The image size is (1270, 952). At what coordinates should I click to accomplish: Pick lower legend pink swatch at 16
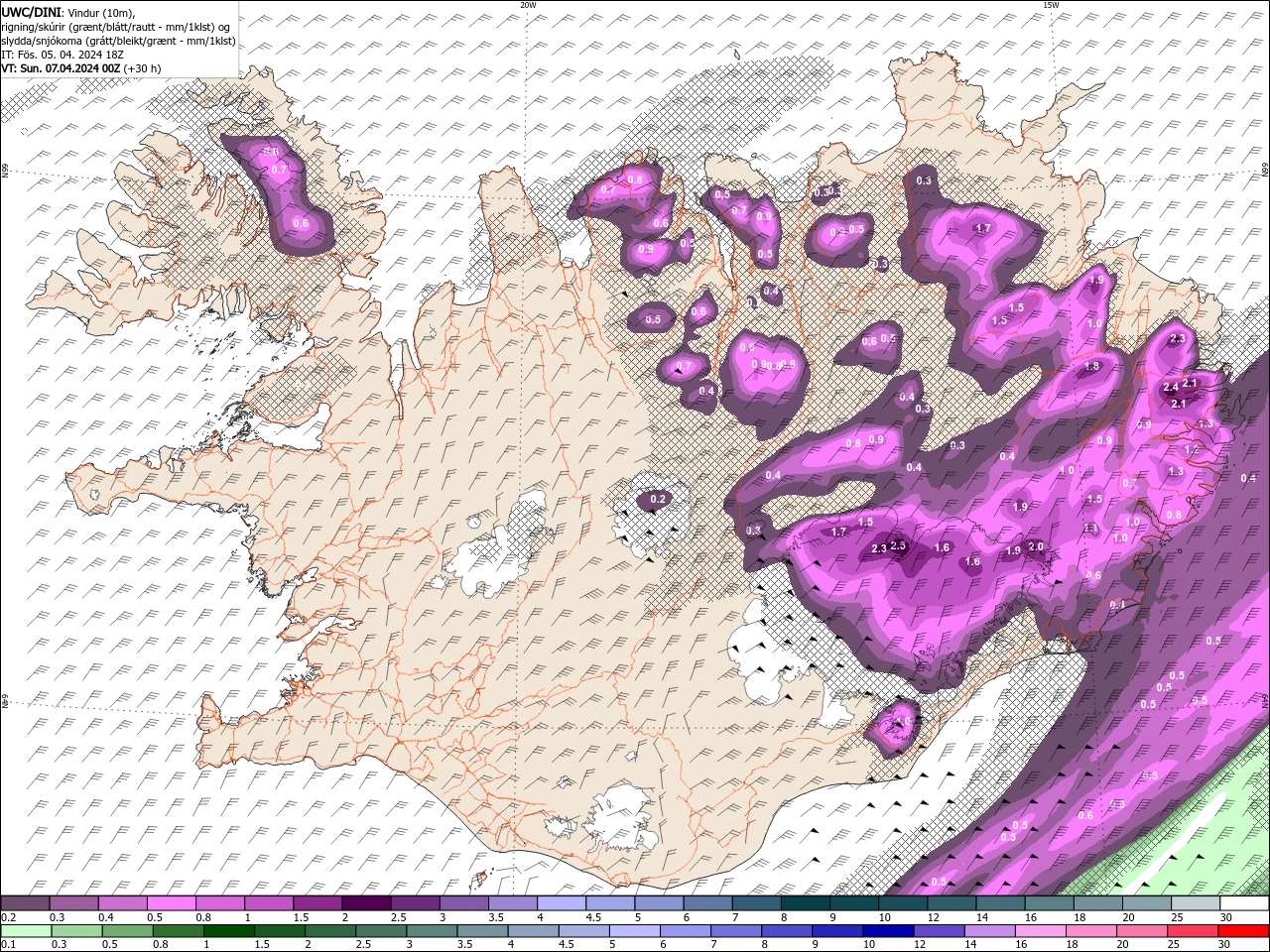click(x=1040, y=930)
